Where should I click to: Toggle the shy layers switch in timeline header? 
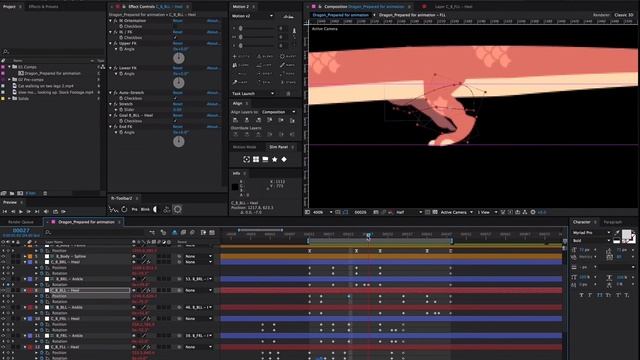pos(175,233)
